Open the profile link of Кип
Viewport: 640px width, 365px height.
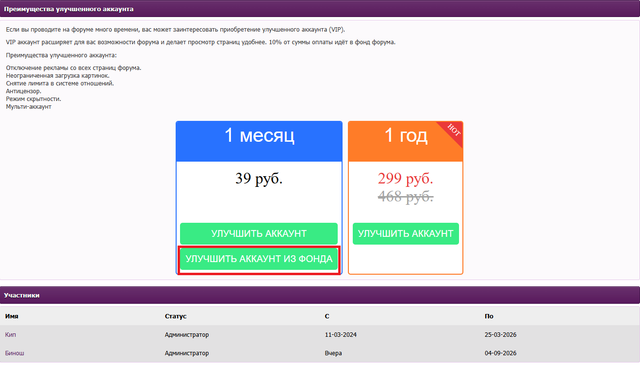tap(10, 335)
